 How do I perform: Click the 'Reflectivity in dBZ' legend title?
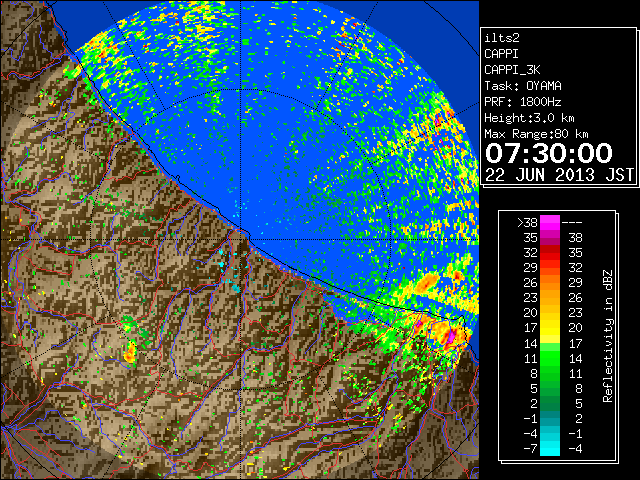(x=608, y=336)
